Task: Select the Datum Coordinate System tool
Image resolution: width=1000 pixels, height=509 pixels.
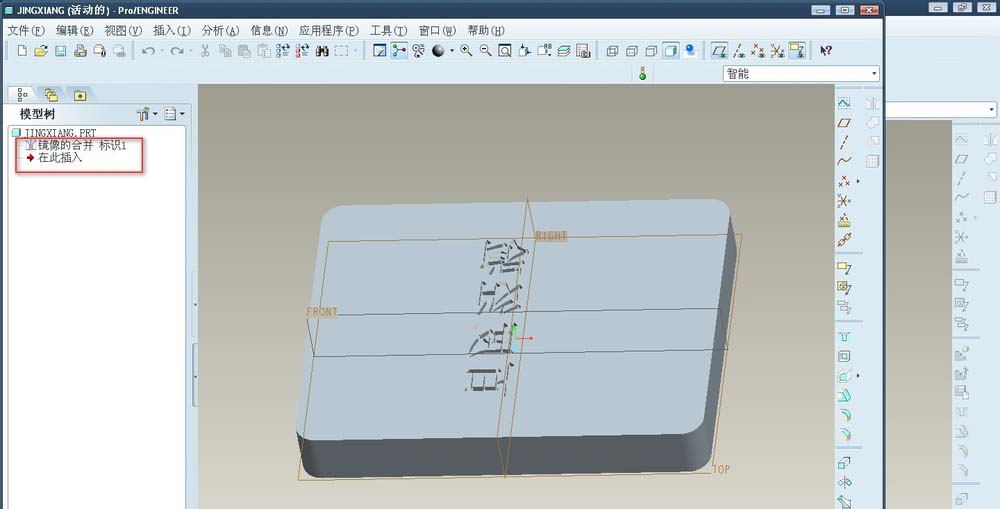Action: tap(844, 201)
